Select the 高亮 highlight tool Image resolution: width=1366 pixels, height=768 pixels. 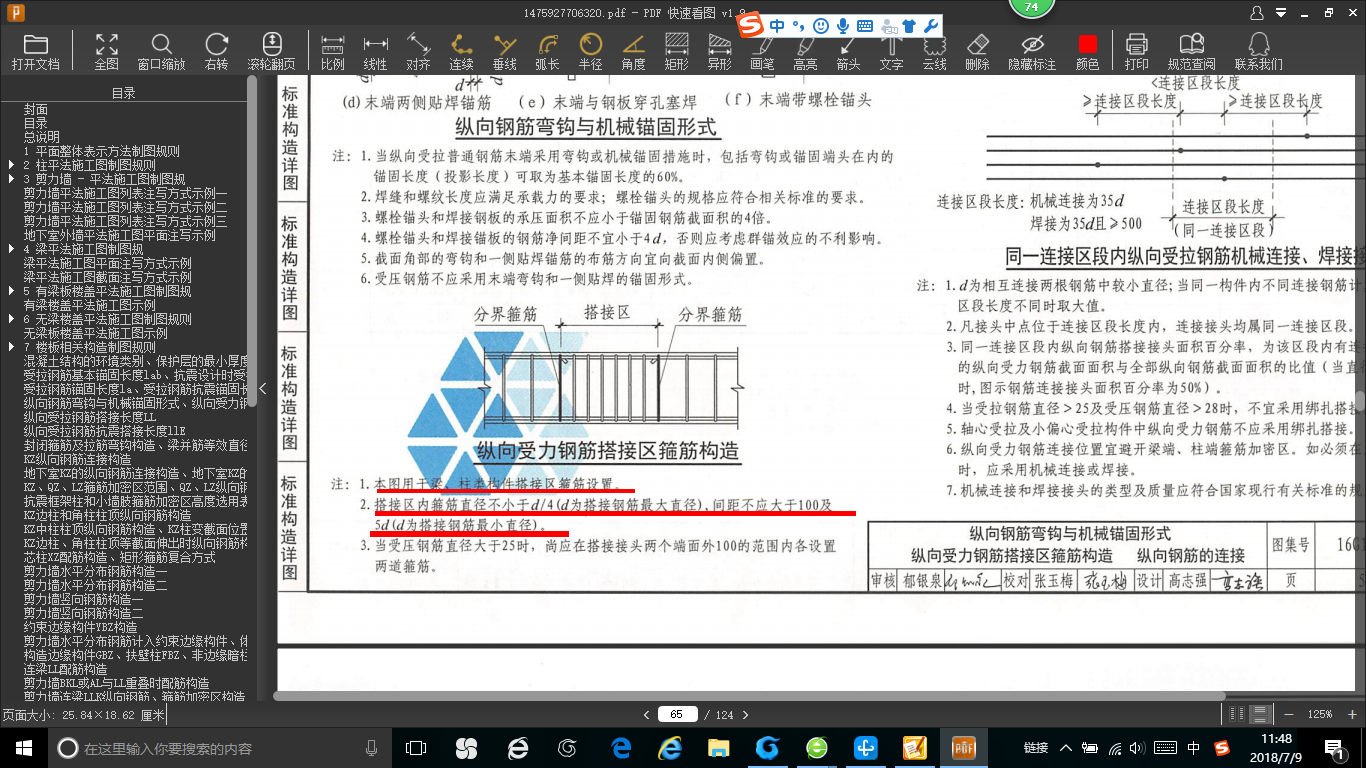805,51
